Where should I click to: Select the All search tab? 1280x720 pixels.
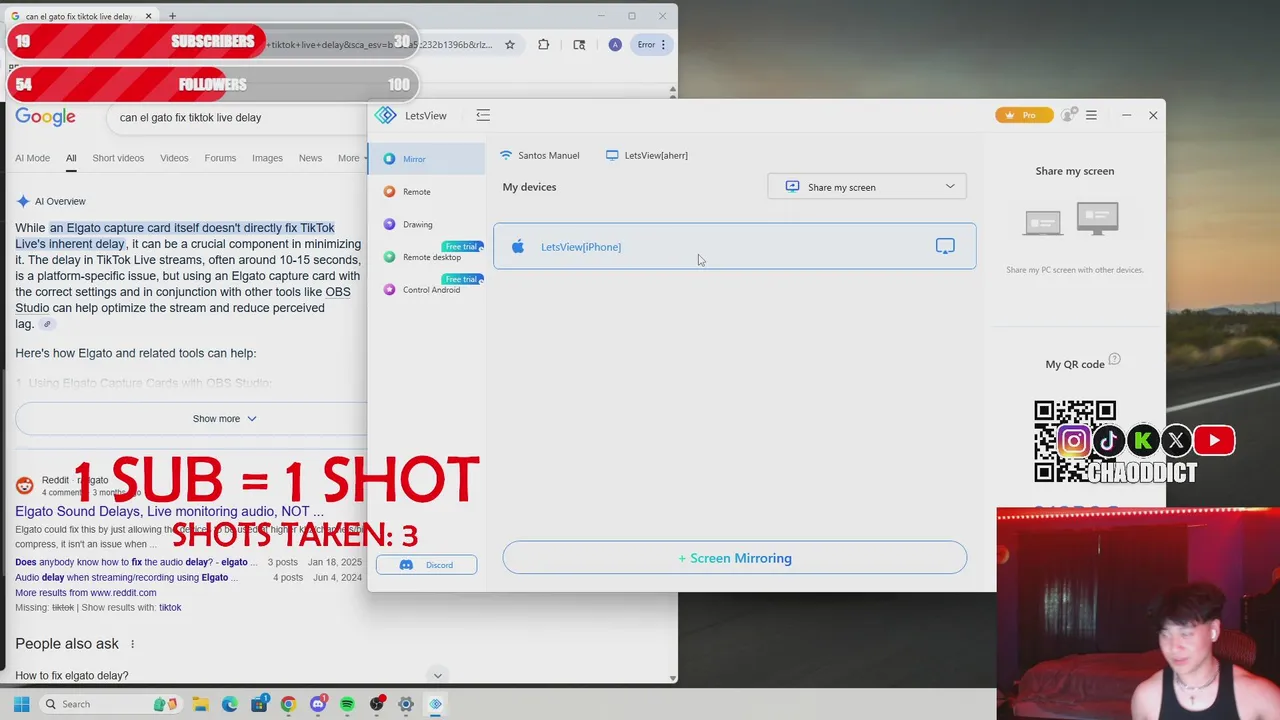point(71,158)
